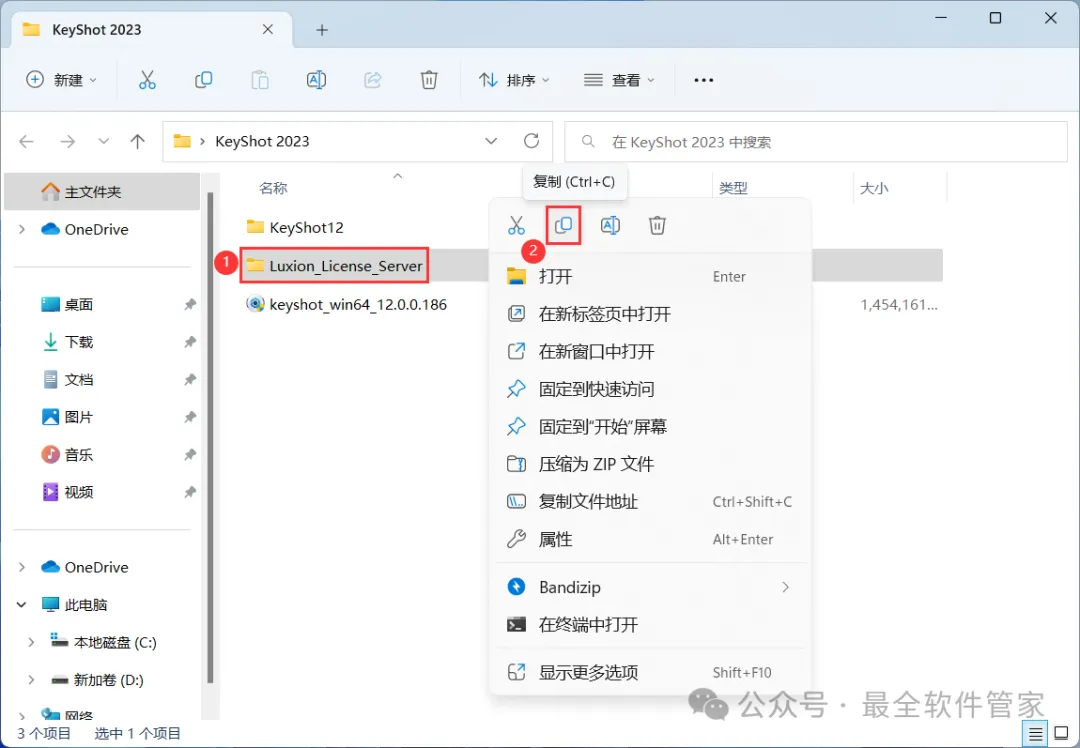Go back with the left arrow

tap(26, 142)
